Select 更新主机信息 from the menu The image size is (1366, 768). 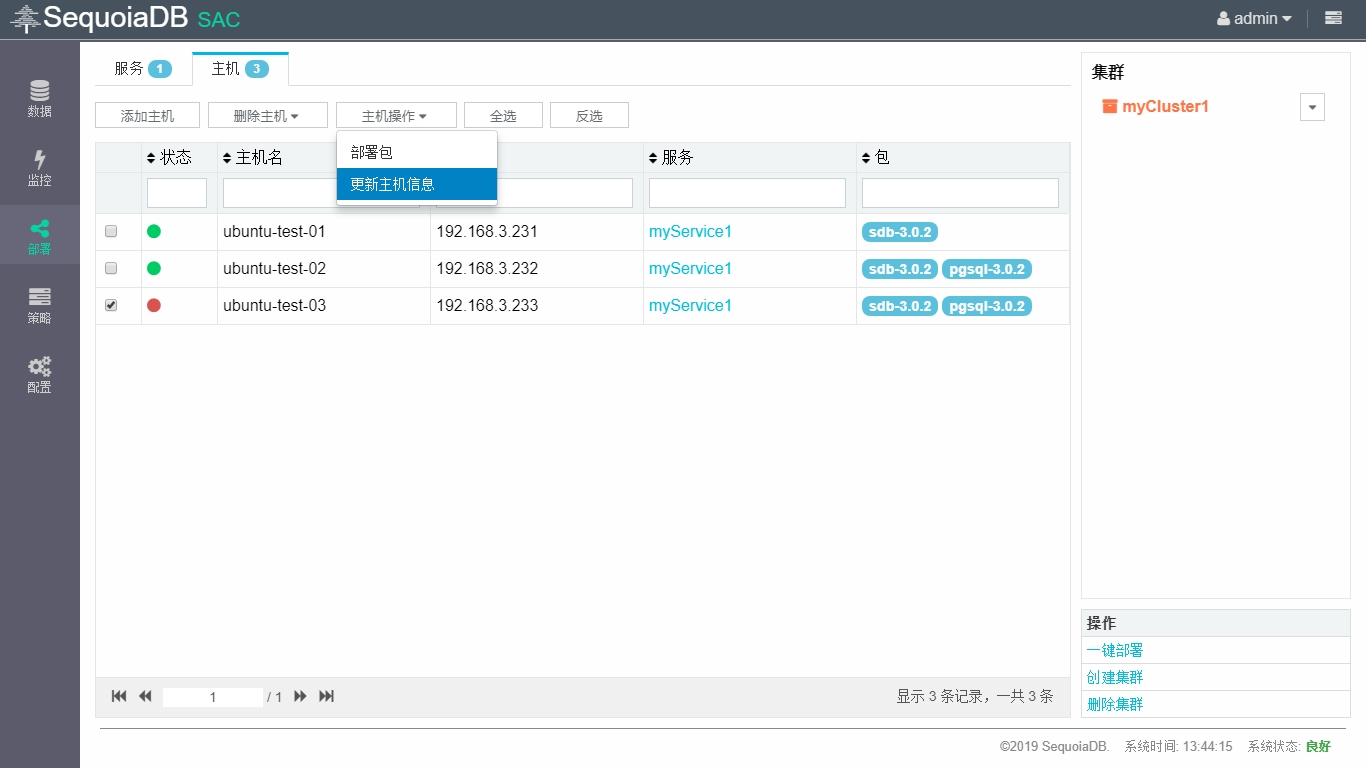tap(416, 184)
